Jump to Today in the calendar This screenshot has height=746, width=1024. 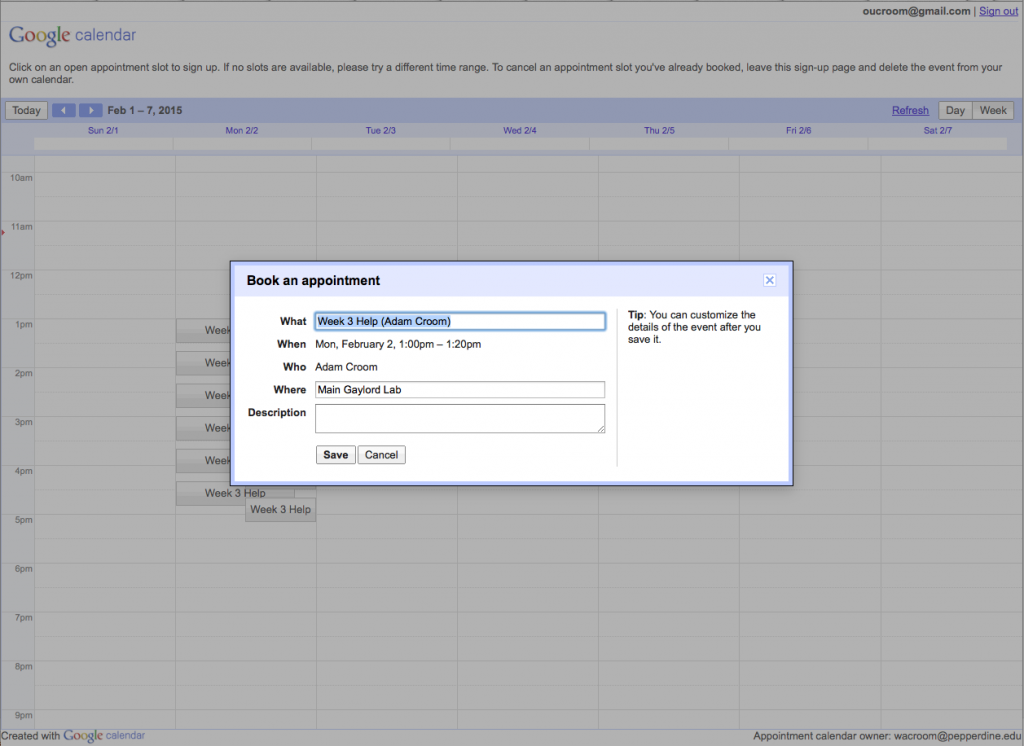tap(26, 110)
